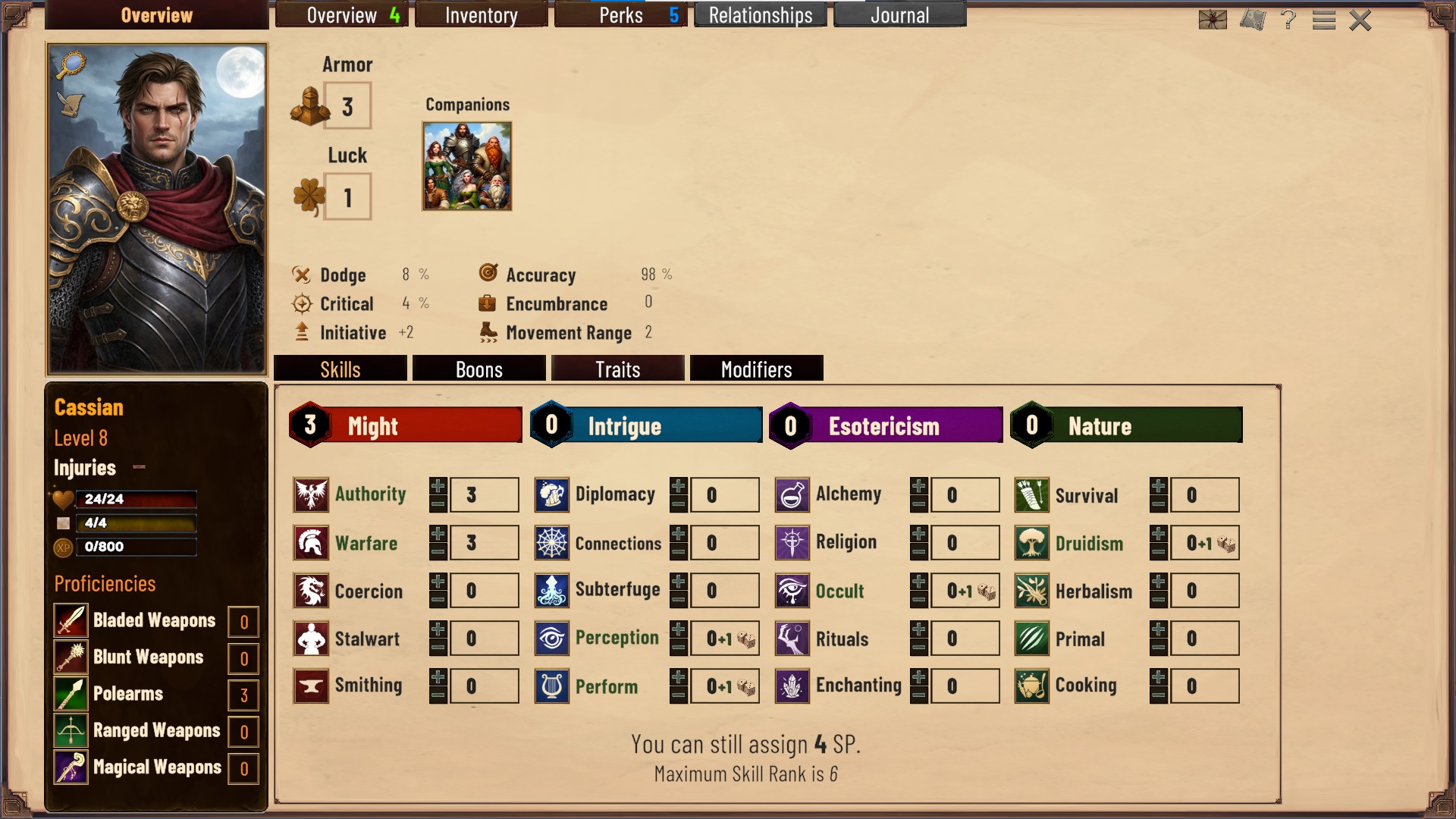
Task: Switch to the Inventory tab
Action: (482, 15)
